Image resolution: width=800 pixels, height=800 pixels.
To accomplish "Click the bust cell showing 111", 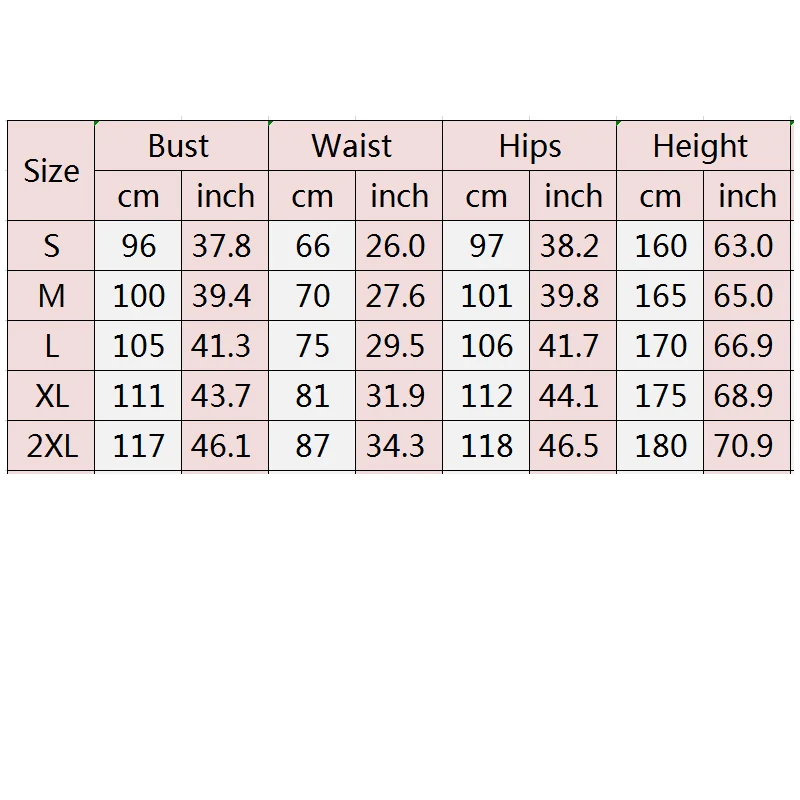I will tap(138, 396).
